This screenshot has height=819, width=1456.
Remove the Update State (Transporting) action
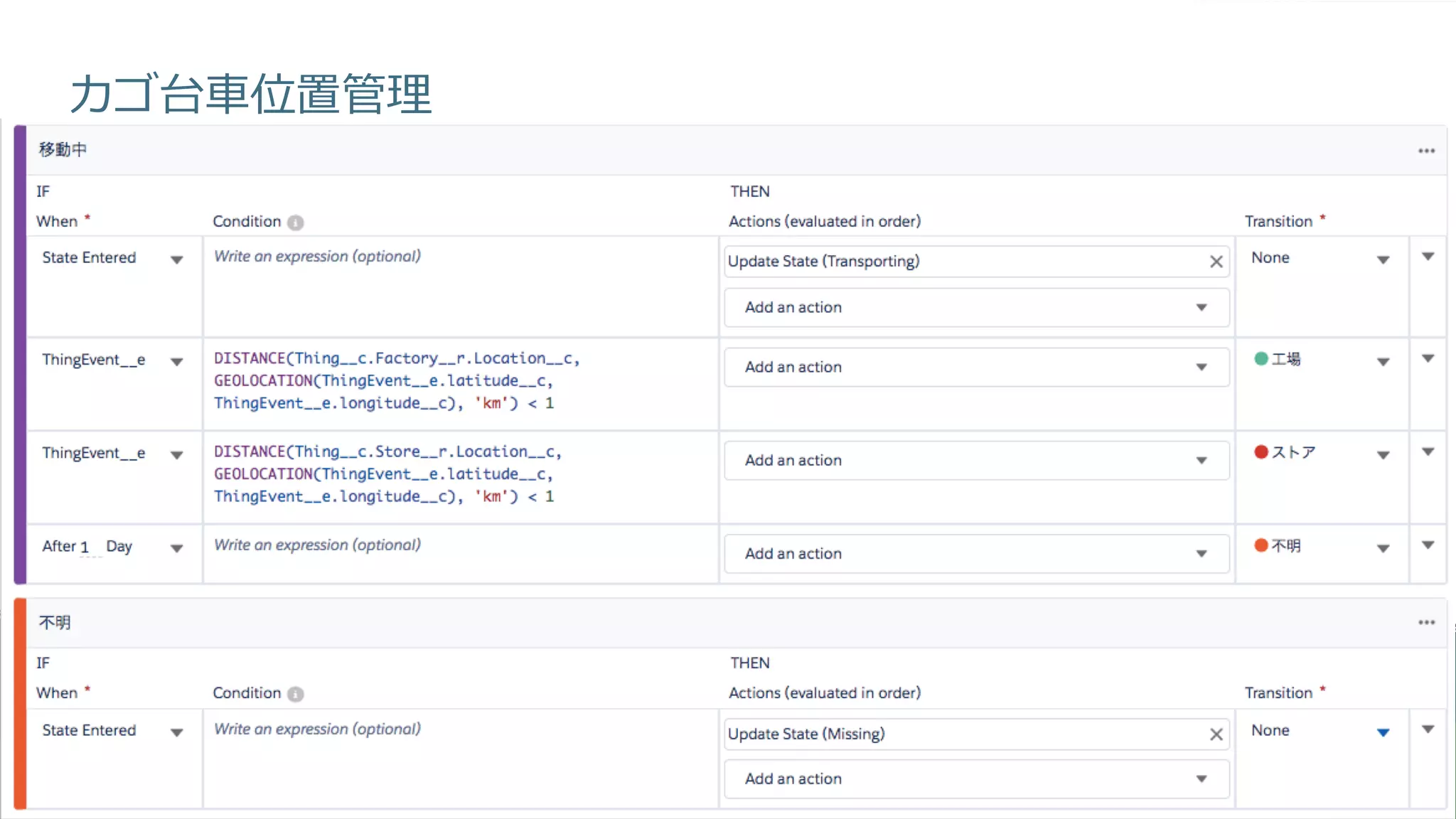1216,262
